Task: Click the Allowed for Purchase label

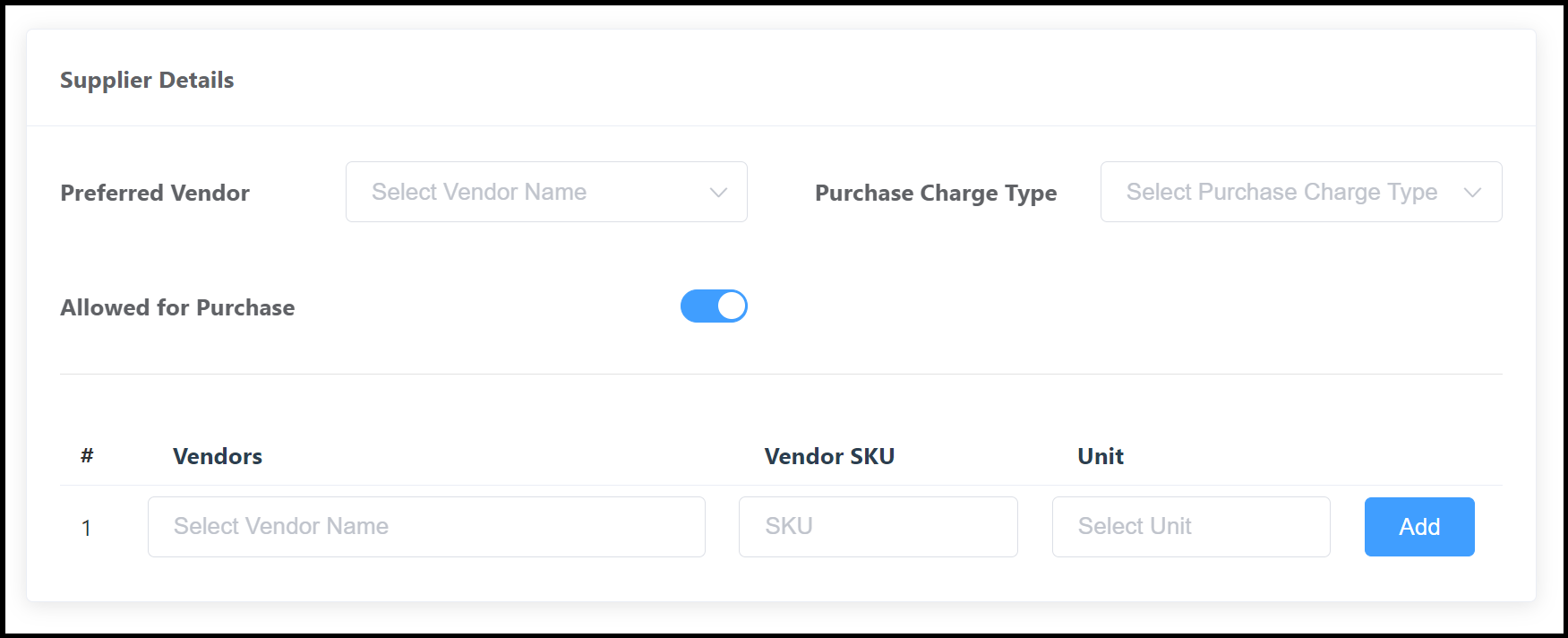Action: click(x=177, y=307)
